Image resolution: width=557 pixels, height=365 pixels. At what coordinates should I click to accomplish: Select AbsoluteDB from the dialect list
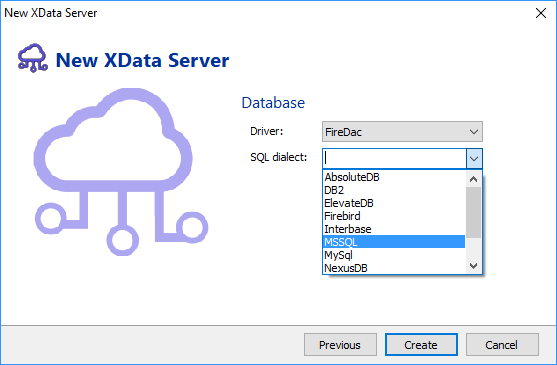tap(394, 177)
